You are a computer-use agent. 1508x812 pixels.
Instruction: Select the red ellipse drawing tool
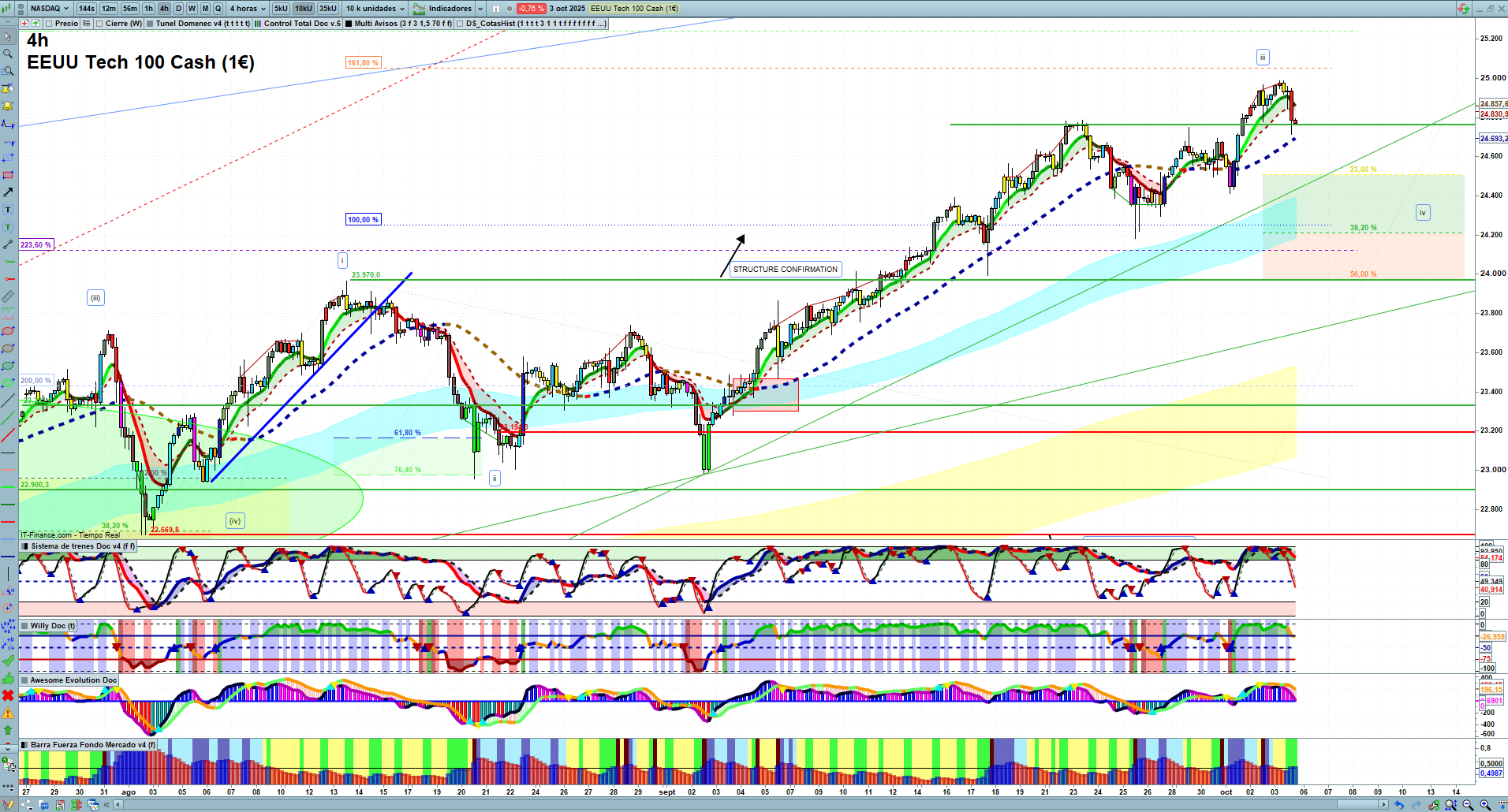tap(8, 331)
